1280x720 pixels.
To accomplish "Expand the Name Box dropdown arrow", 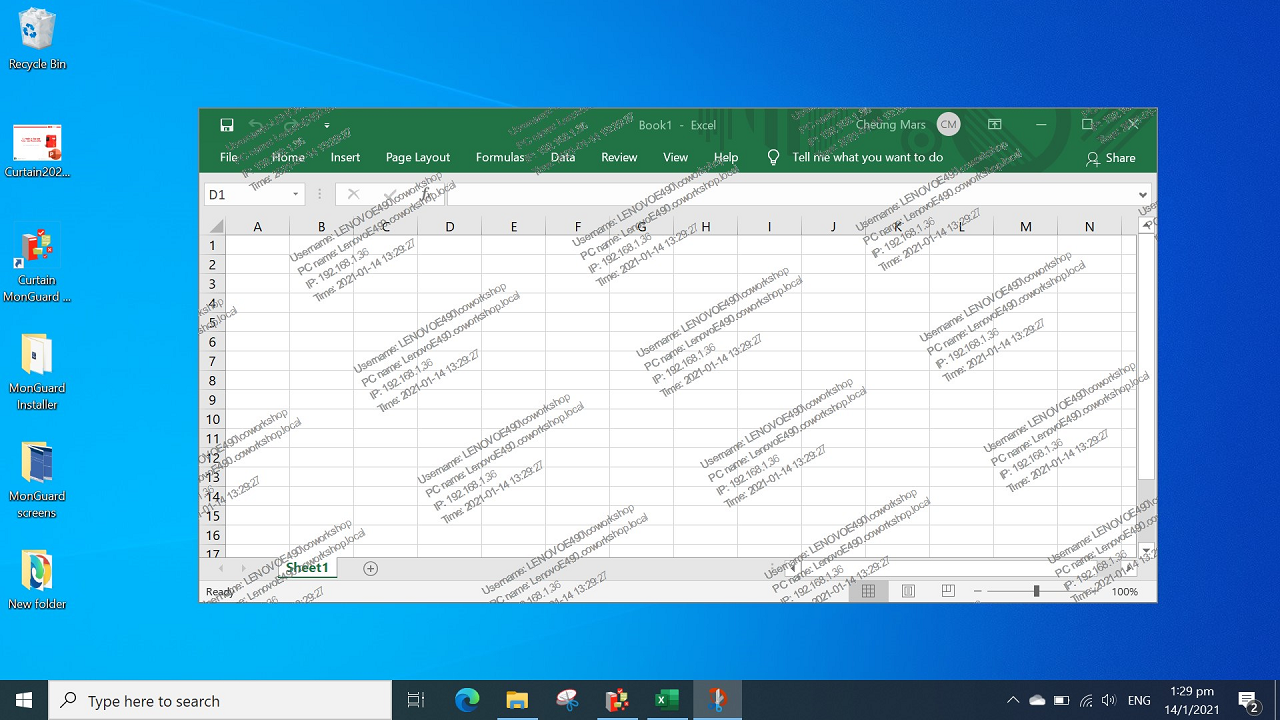I will 296,194.
